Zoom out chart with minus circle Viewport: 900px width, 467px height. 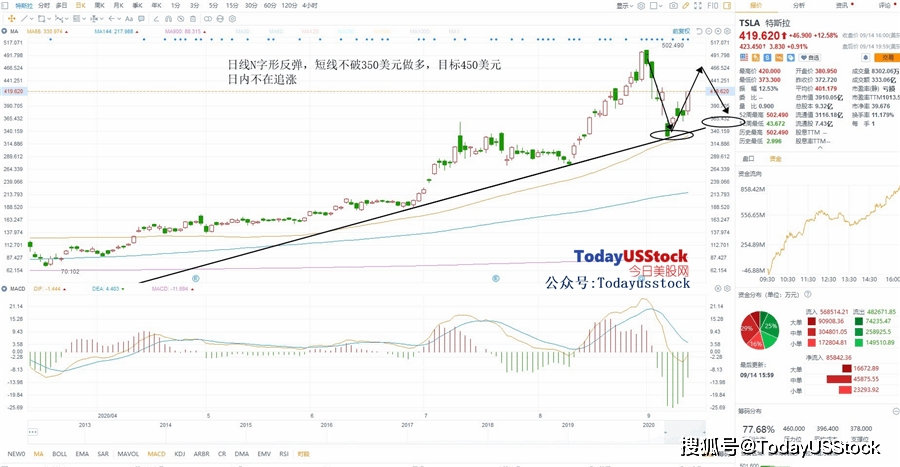(x=709, y=31)
